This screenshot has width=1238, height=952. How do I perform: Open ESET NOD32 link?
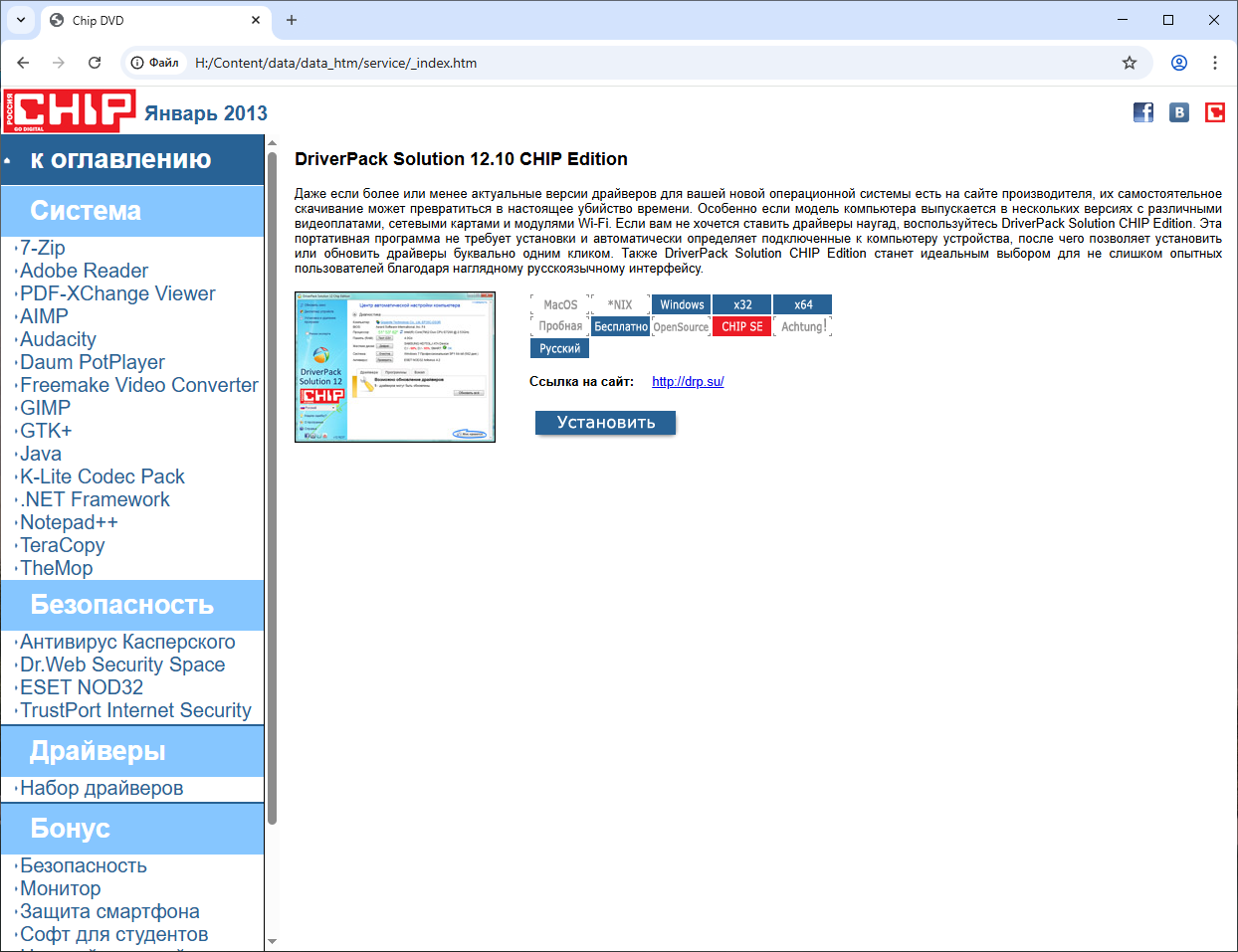coord(82,687)
